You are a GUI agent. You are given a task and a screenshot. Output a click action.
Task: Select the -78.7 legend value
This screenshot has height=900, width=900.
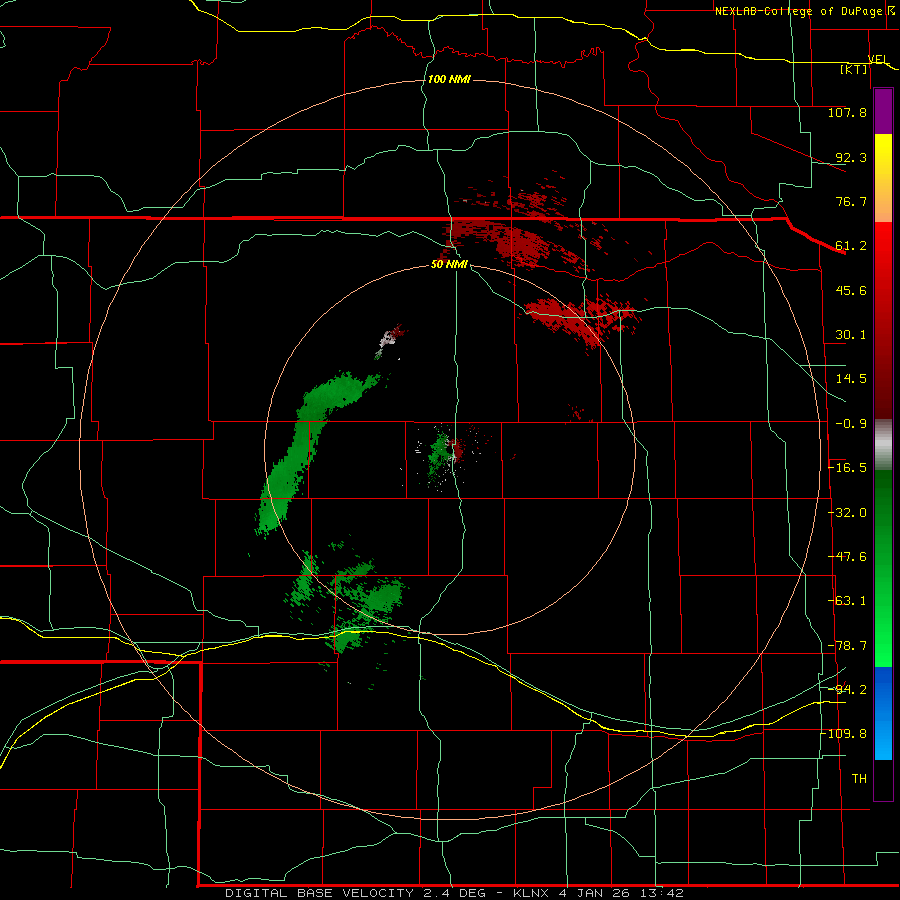click(847, 646)
